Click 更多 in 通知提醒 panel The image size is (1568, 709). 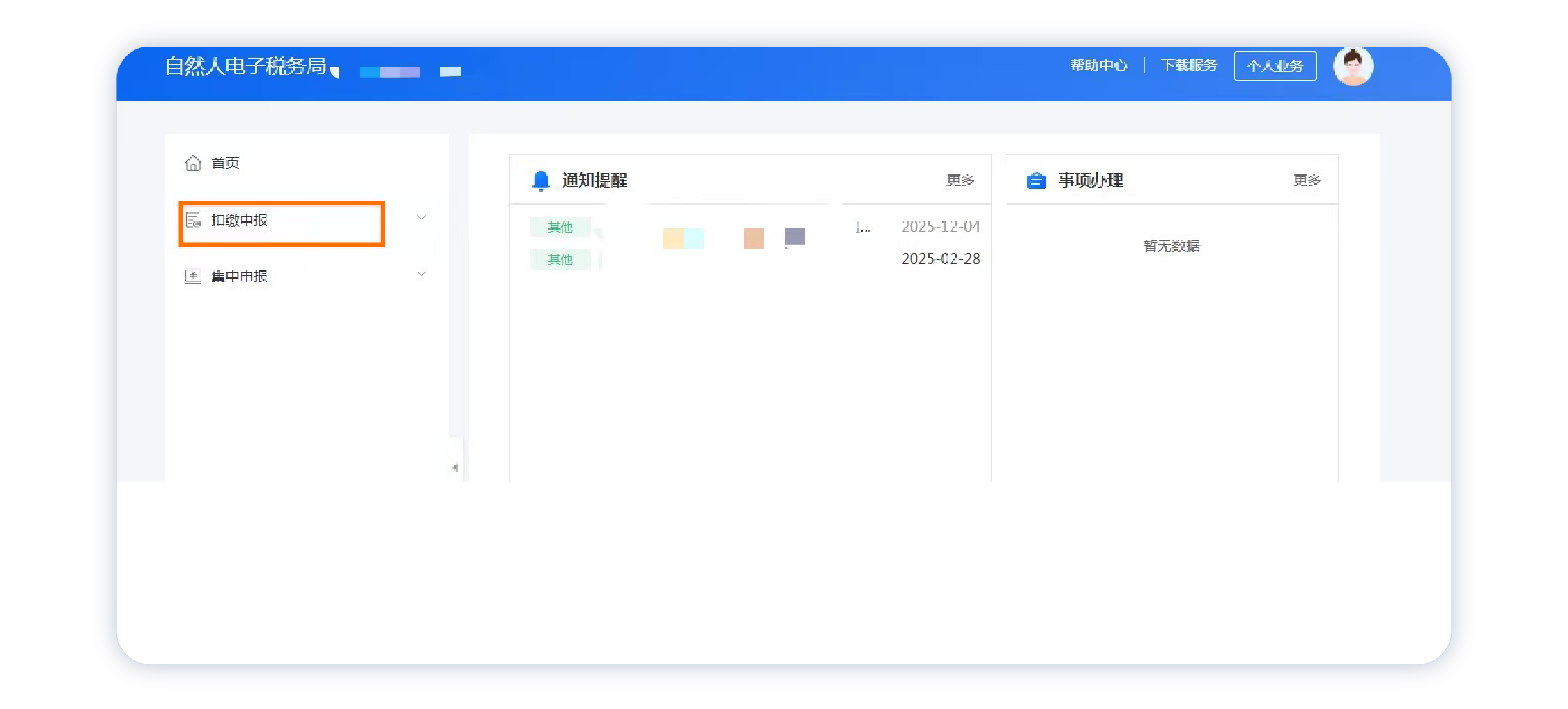tap(960, 180)
